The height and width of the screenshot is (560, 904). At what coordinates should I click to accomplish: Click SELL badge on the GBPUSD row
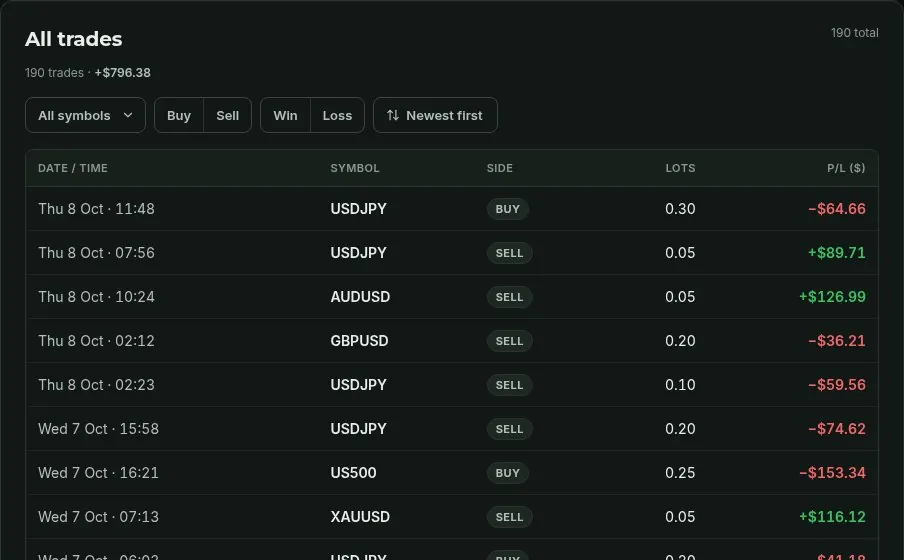pos(509,341)
